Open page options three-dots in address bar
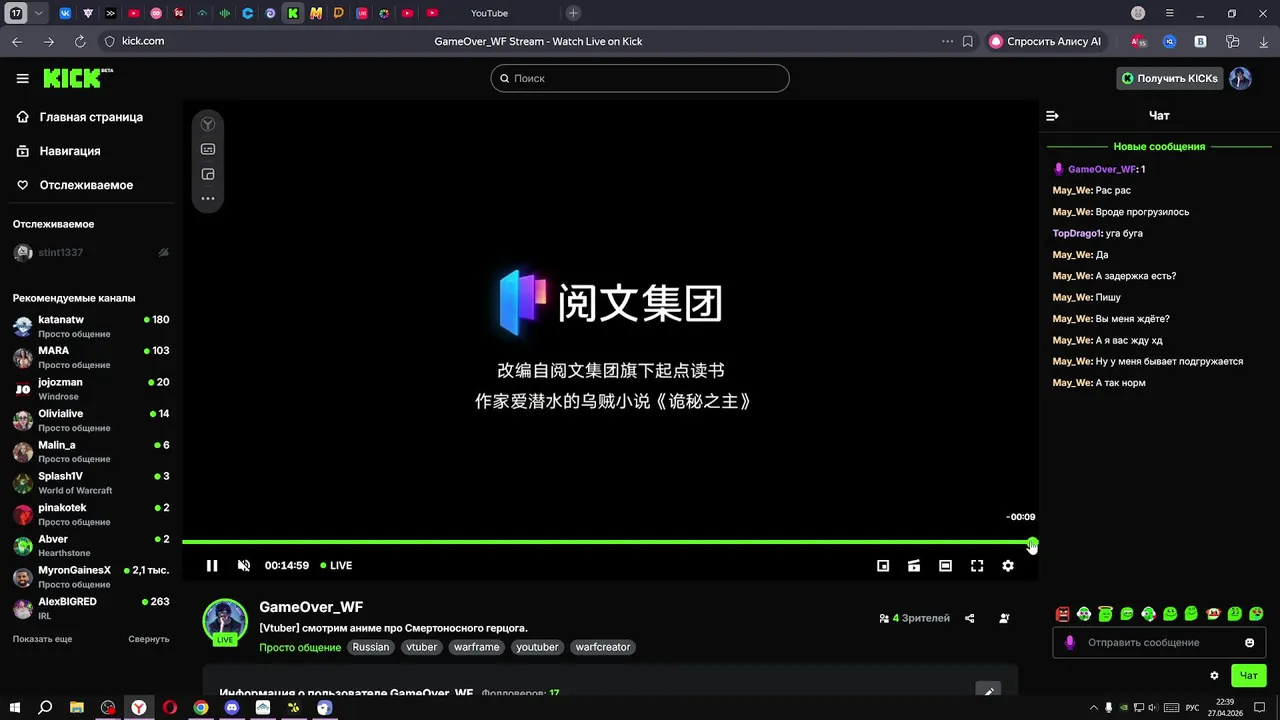Screen dimensions: 1280x720 [x=947, y=42]
